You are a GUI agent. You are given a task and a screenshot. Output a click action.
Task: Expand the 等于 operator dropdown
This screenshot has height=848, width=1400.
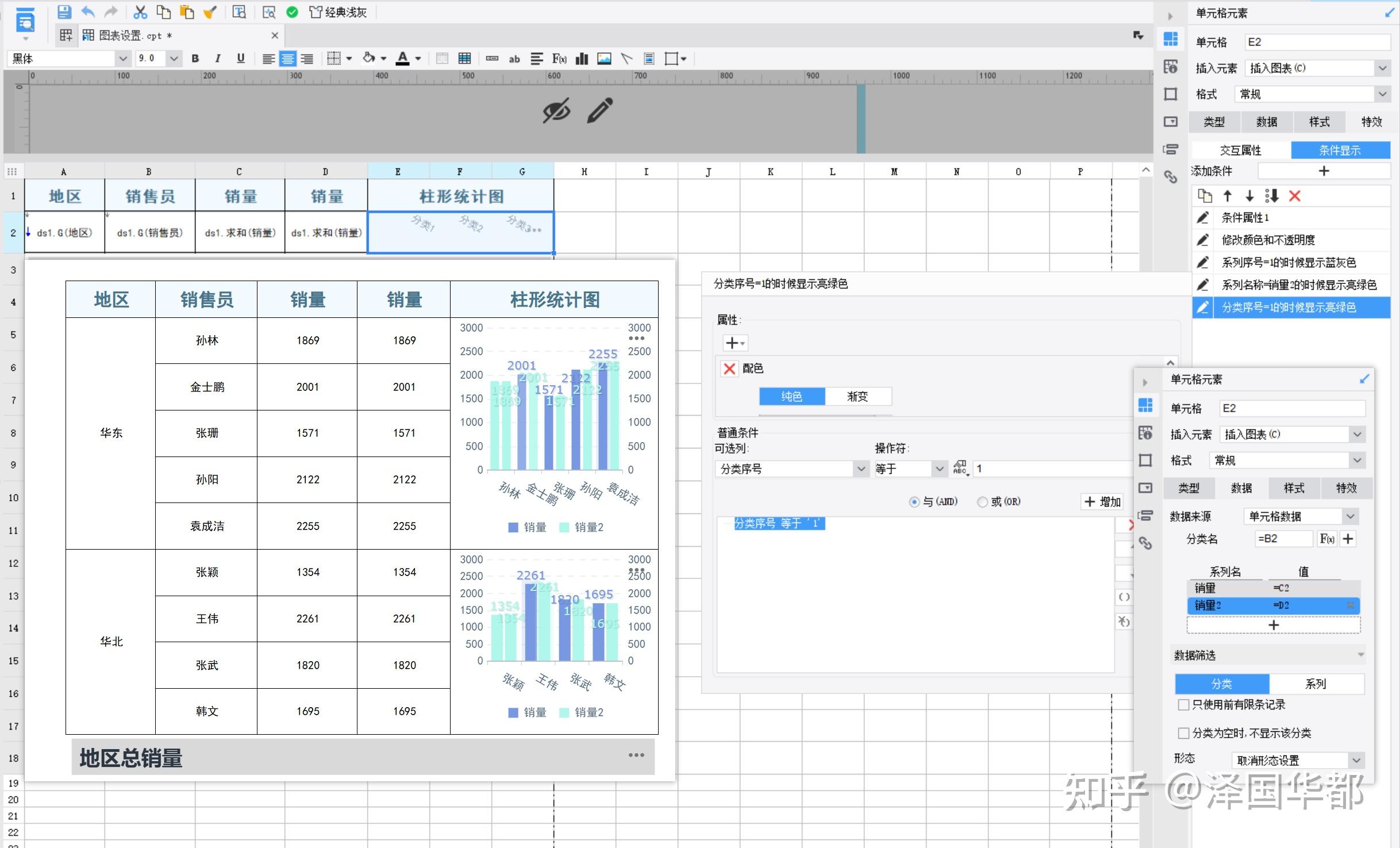click(939, 469)
